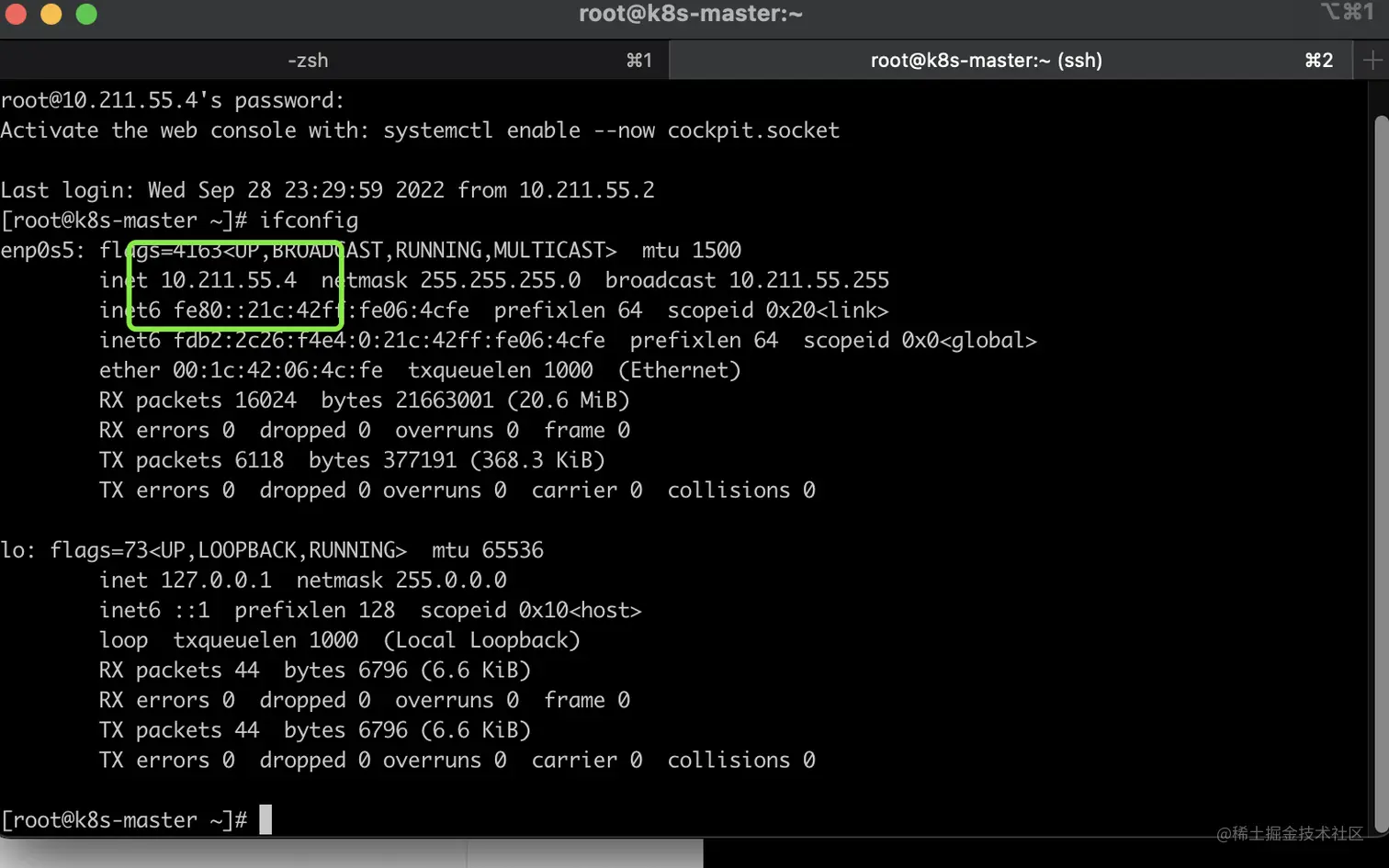The image size is (1389, 868).
Task: Click 'Last login' line text
Action: click(327, 190)
